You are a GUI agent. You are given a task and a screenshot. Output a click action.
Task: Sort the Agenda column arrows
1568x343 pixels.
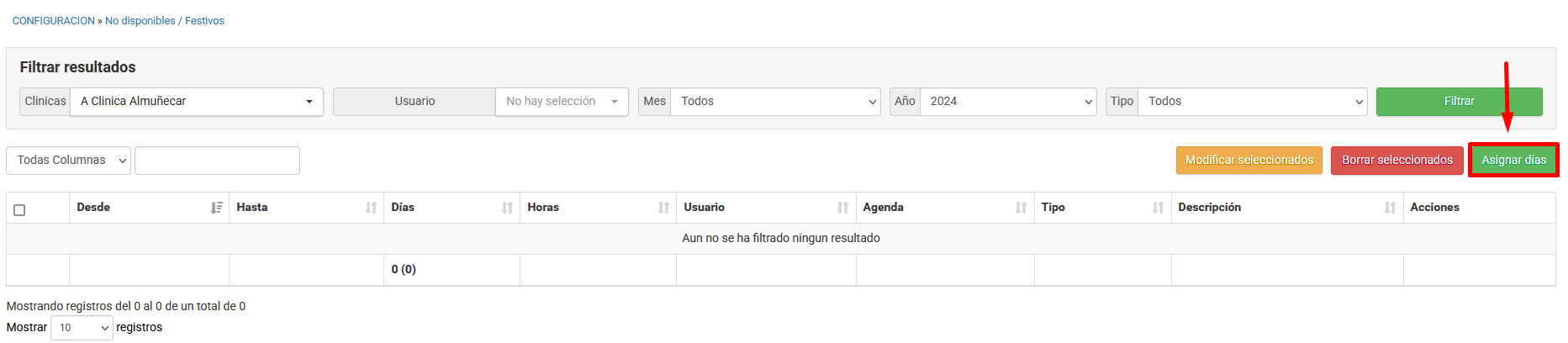[1021, 208]
